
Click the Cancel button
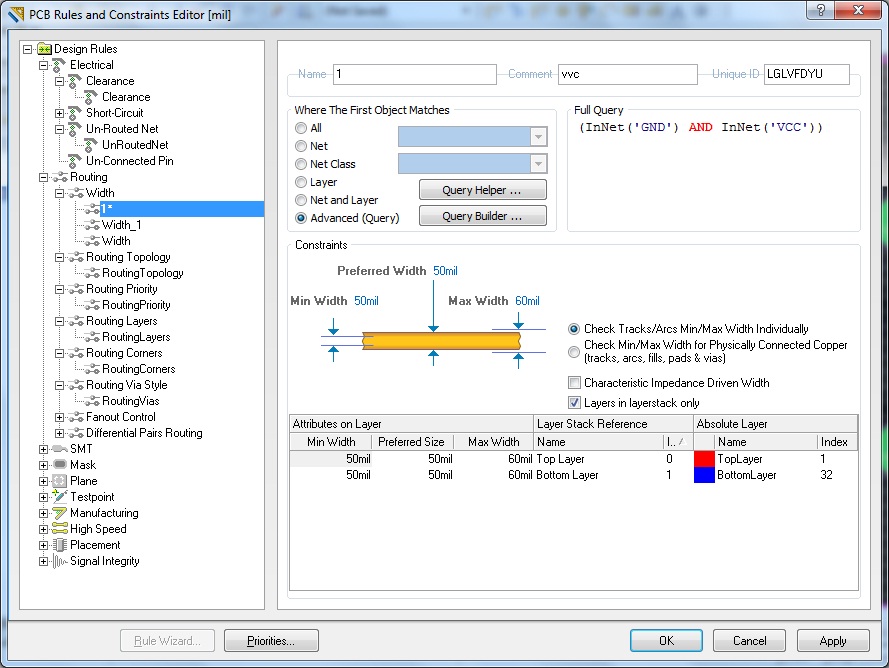(749, 641)
